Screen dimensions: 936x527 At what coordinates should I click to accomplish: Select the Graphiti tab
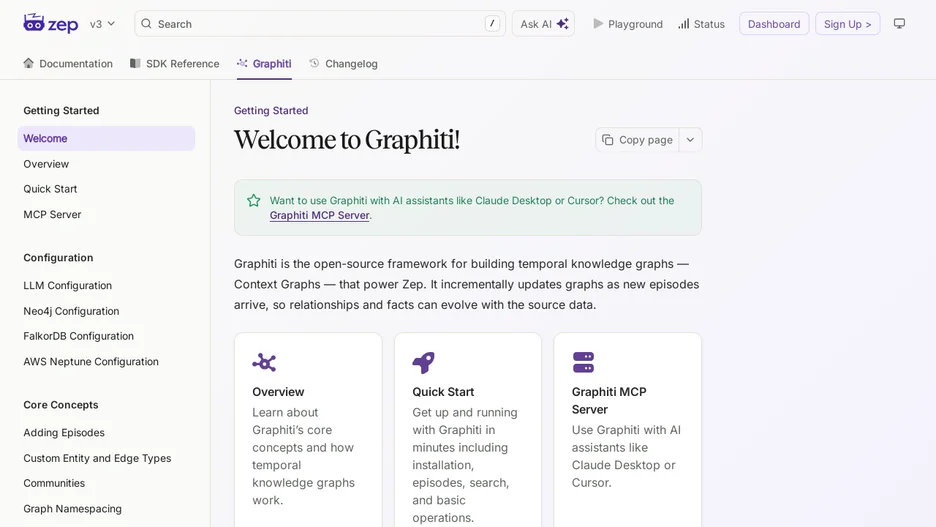264,63
